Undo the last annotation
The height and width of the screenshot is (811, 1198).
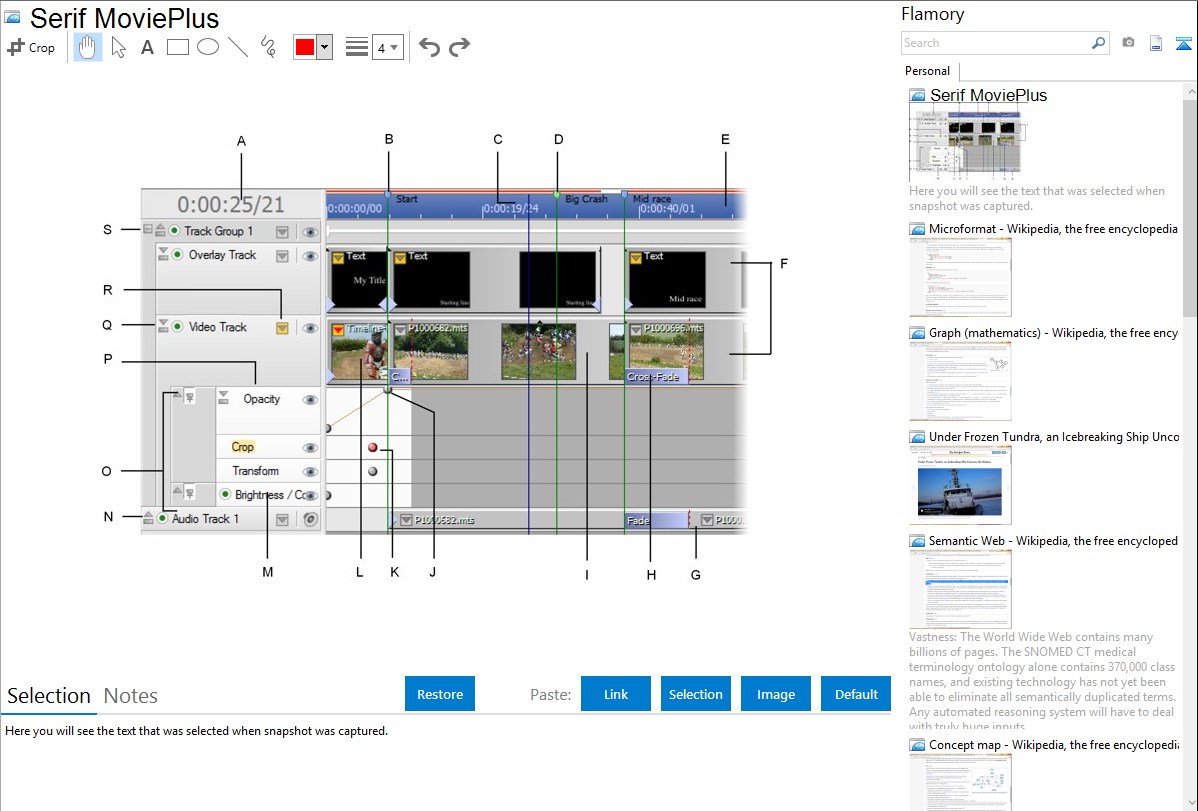[x=429, y=47]
